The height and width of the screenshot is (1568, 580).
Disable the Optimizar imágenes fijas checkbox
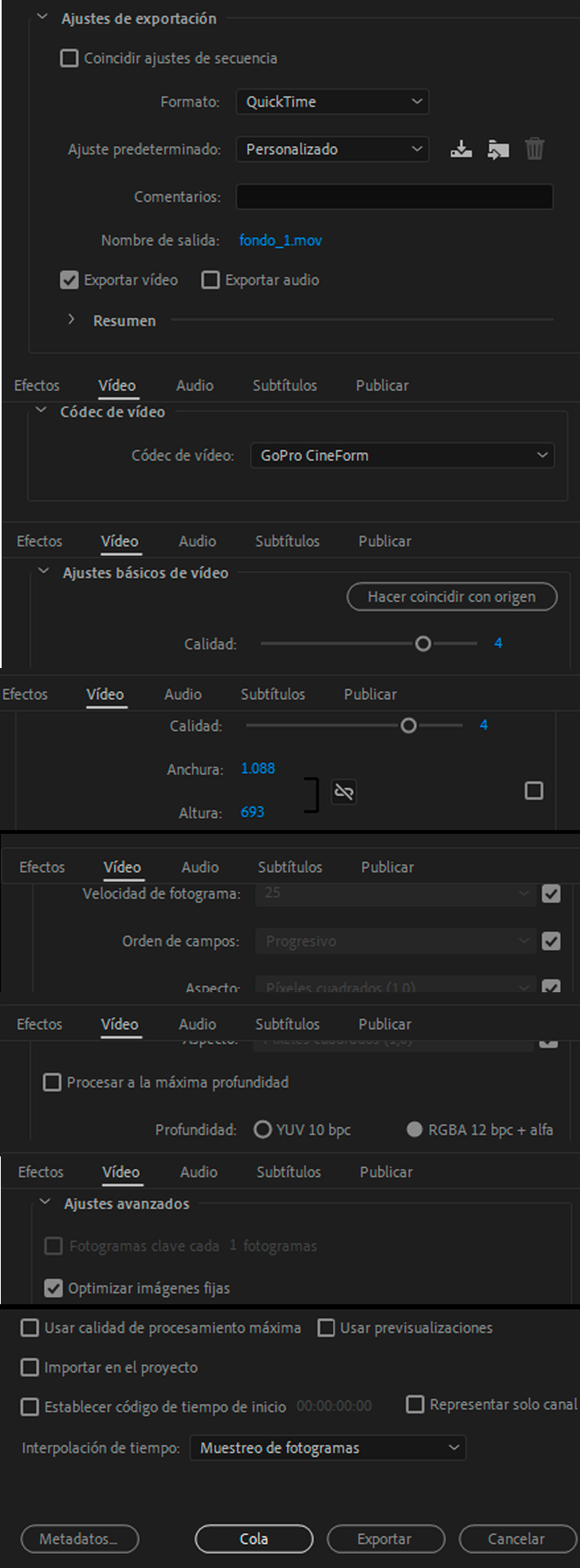point(53,1288)
